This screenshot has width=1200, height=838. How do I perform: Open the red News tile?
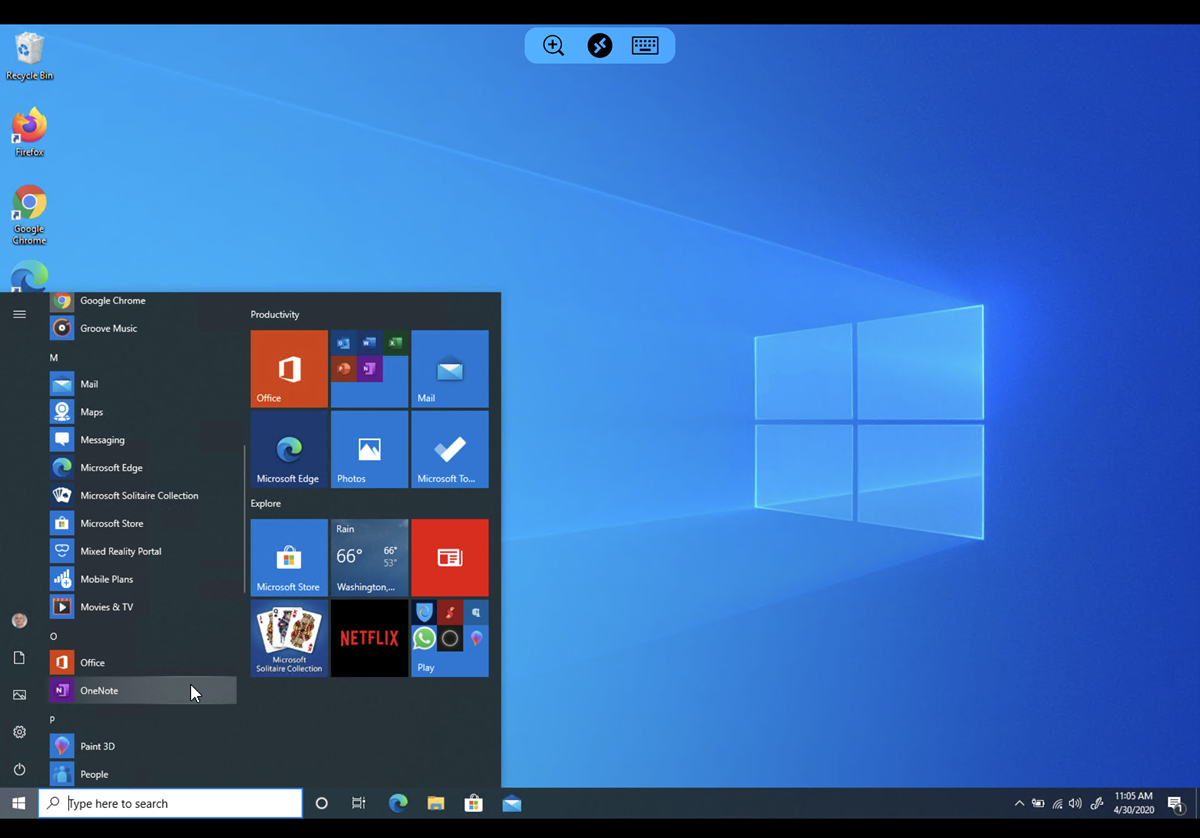click(x=450, y=558)
